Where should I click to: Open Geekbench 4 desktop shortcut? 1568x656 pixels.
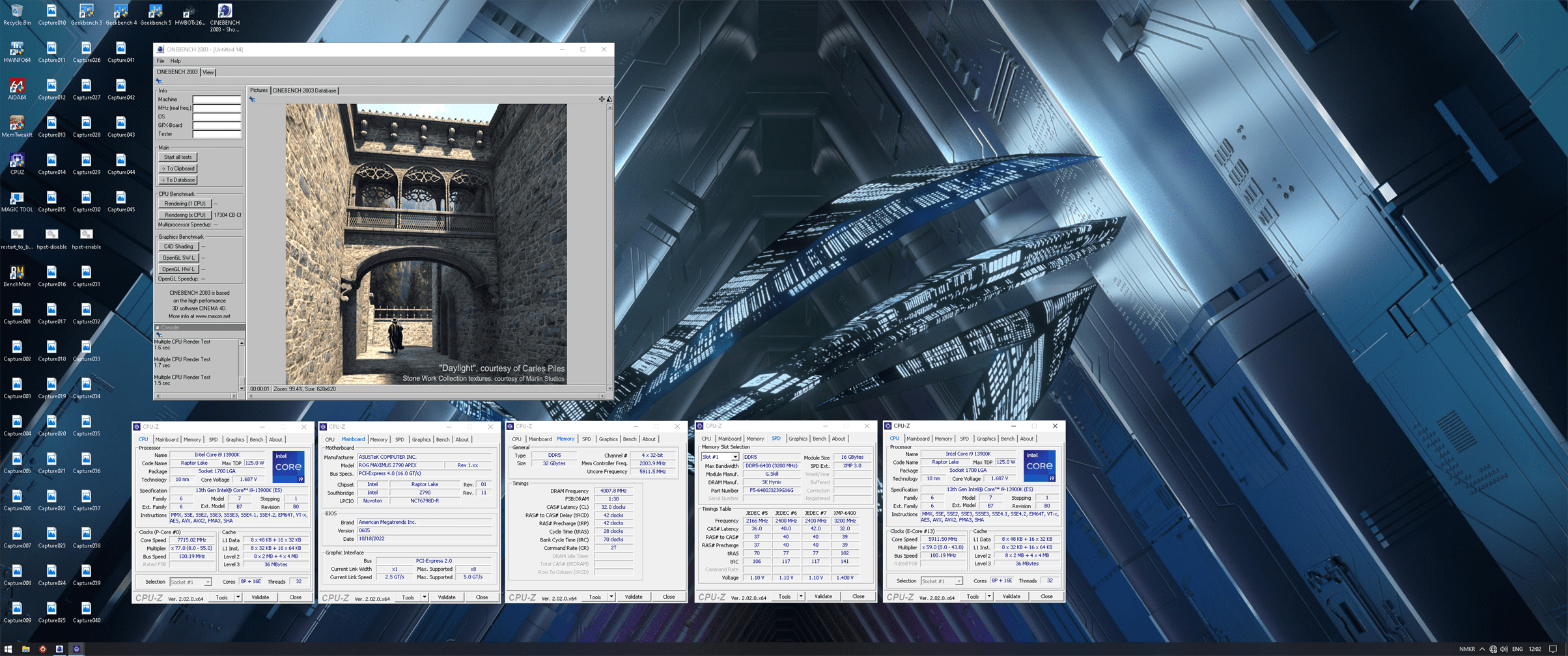click(x=120, y=14)
